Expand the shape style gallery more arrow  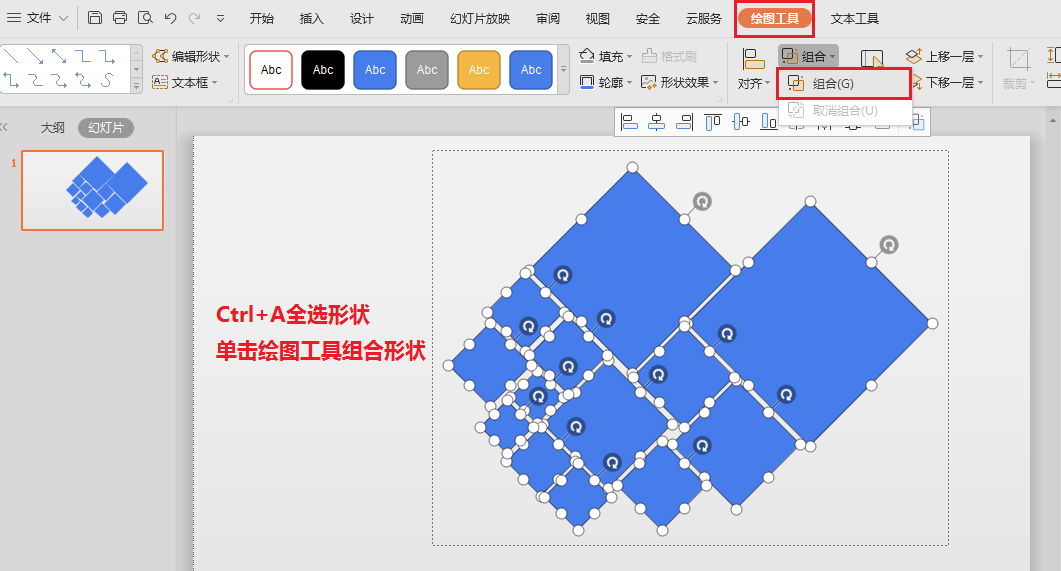563,70
